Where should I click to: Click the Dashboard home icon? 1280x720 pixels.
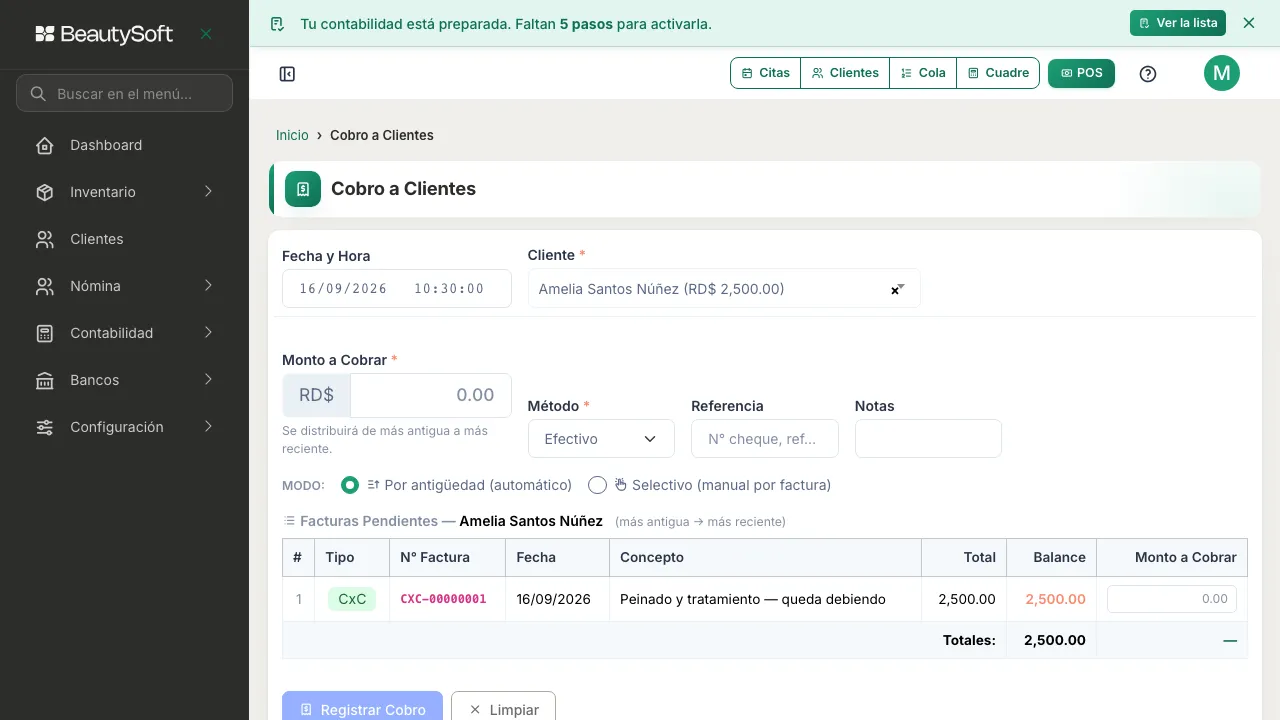click(x=45, y=145)
